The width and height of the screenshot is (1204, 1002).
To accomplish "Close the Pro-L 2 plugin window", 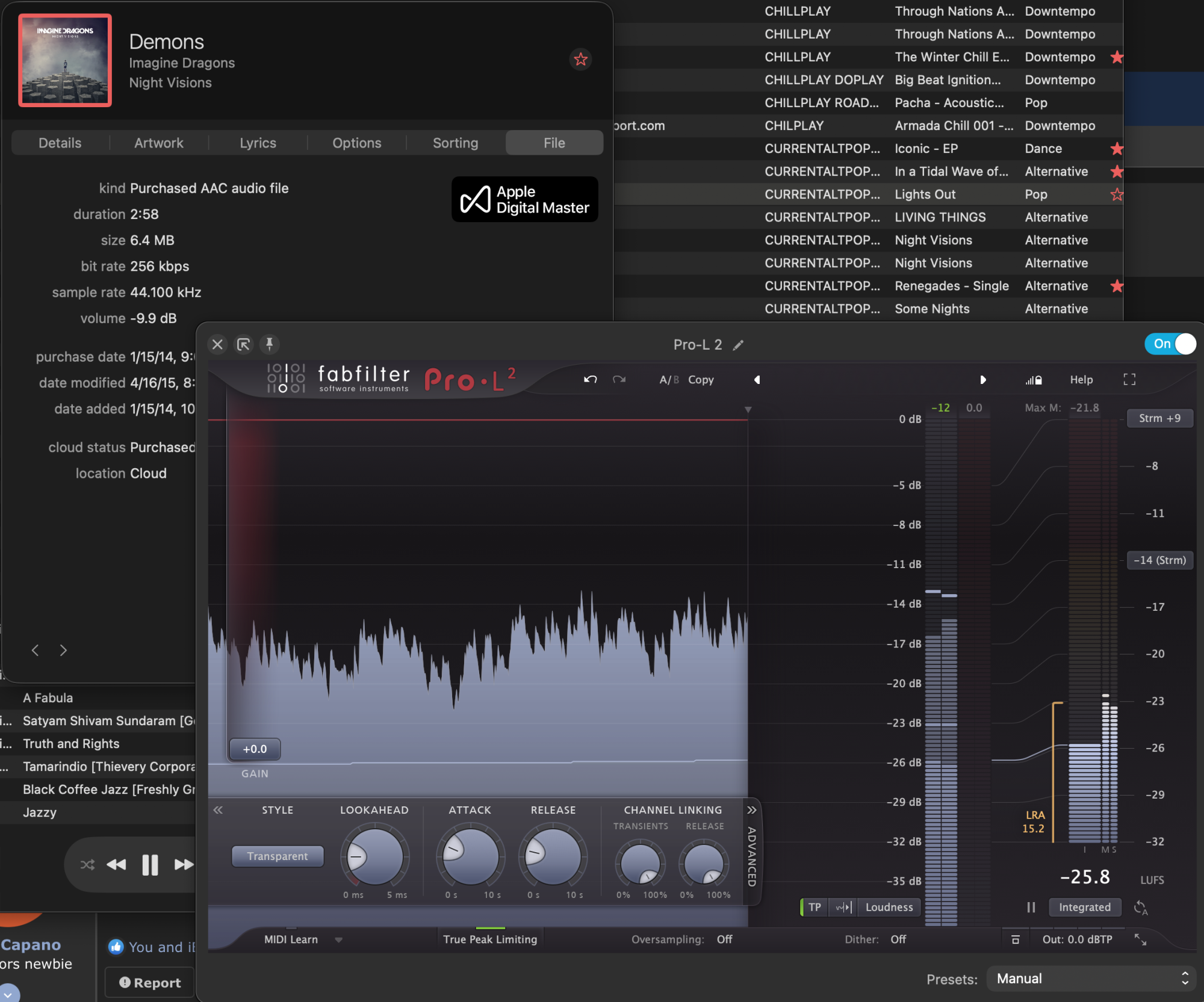I will [217, 344].
